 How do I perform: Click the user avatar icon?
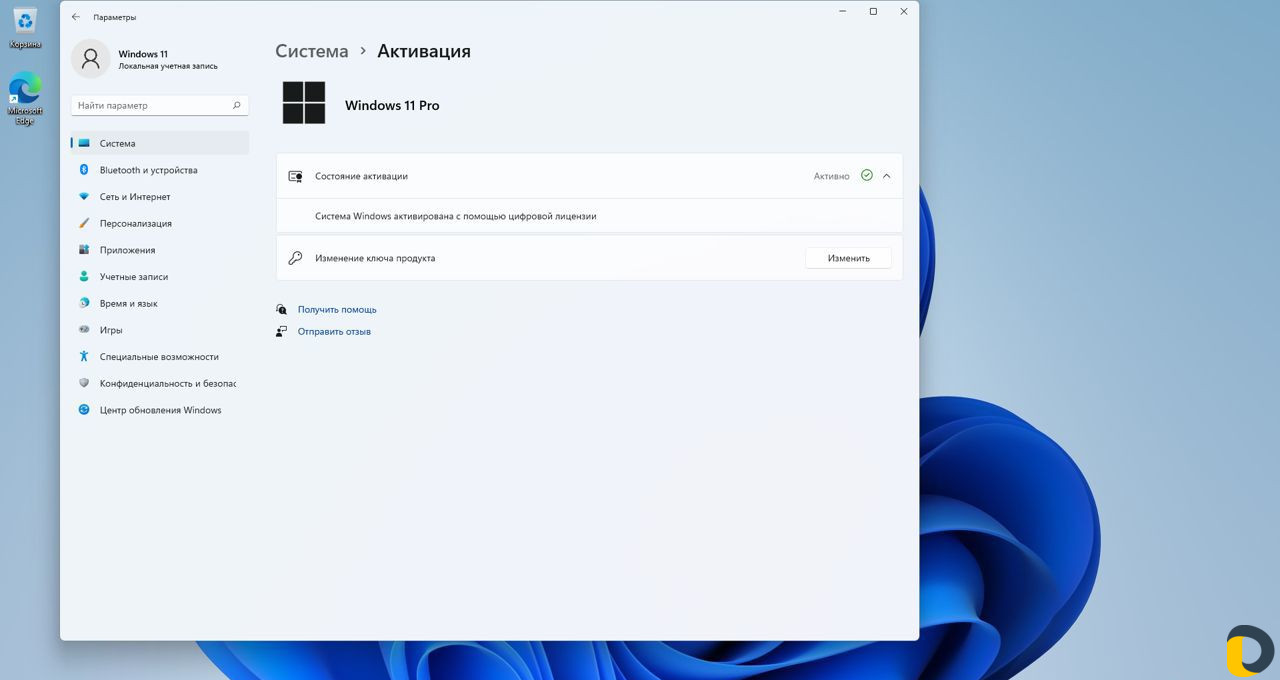[91, 59]
